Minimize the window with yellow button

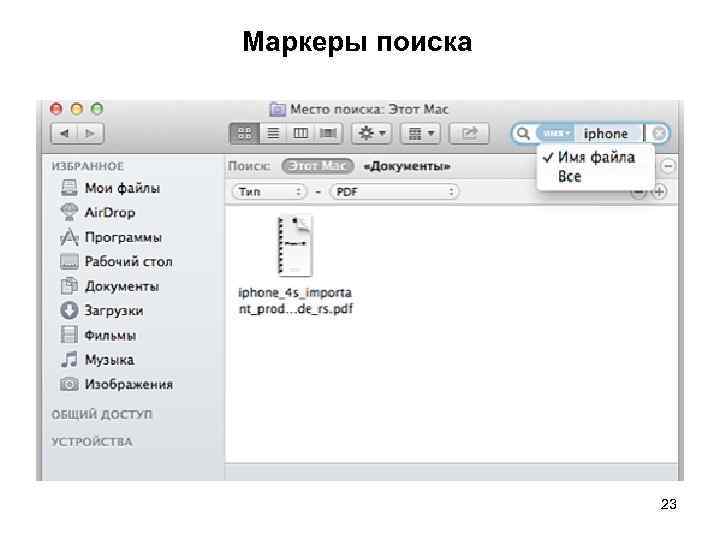(77, 109)
